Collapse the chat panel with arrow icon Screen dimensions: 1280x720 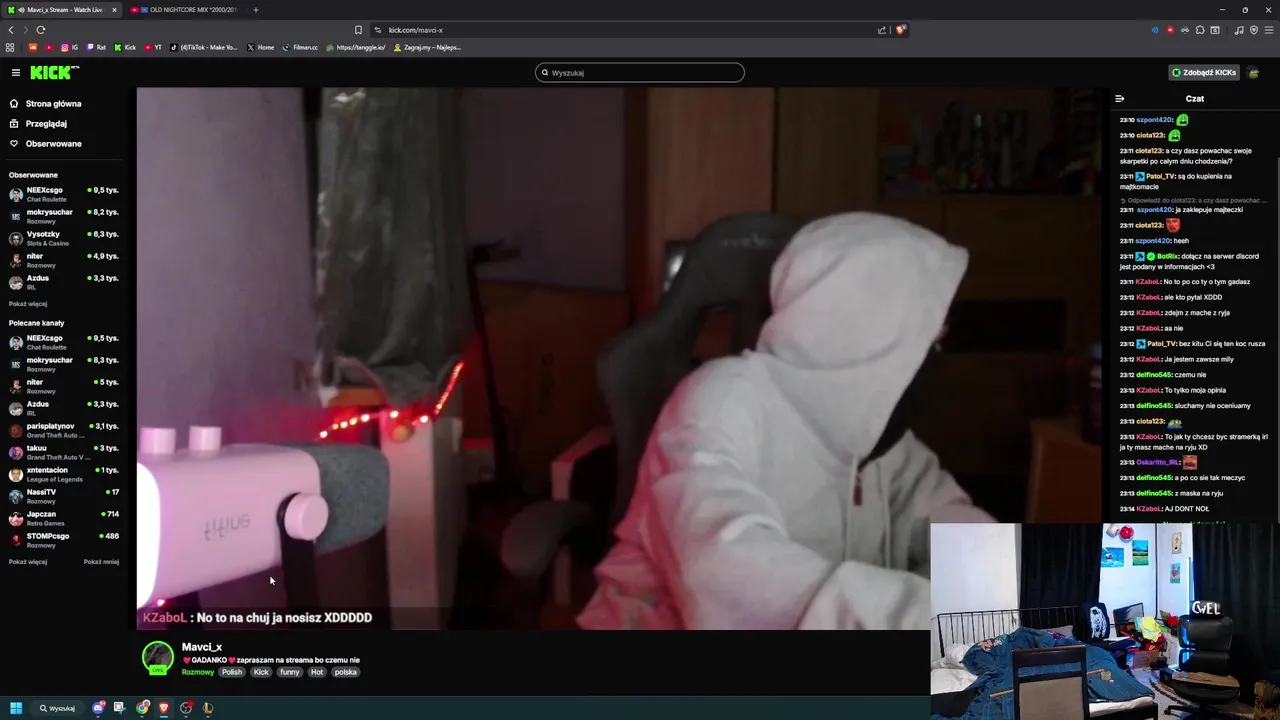[x=1119, y=99]
